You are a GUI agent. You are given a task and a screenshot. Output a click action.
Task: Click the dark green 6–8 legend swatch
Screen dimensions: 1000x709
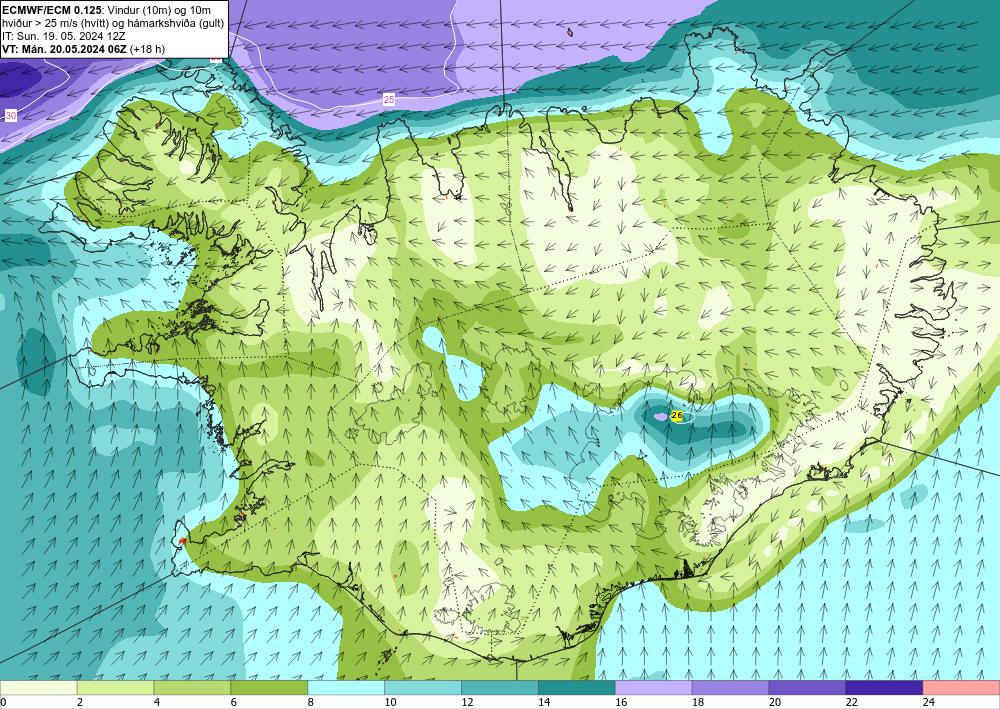[269, 688]
